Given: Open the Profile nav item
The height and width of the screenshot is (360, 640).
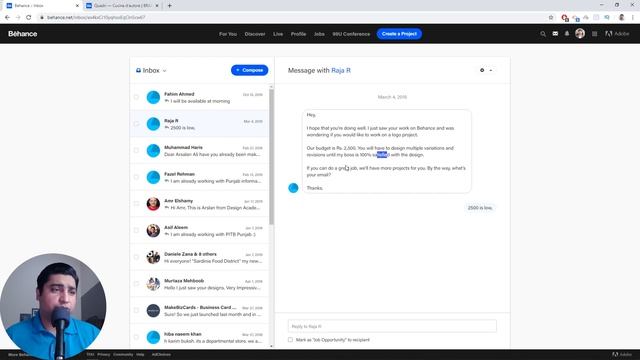Looking at the screenshot, I should pyautogui.click(x=298, y=34).
